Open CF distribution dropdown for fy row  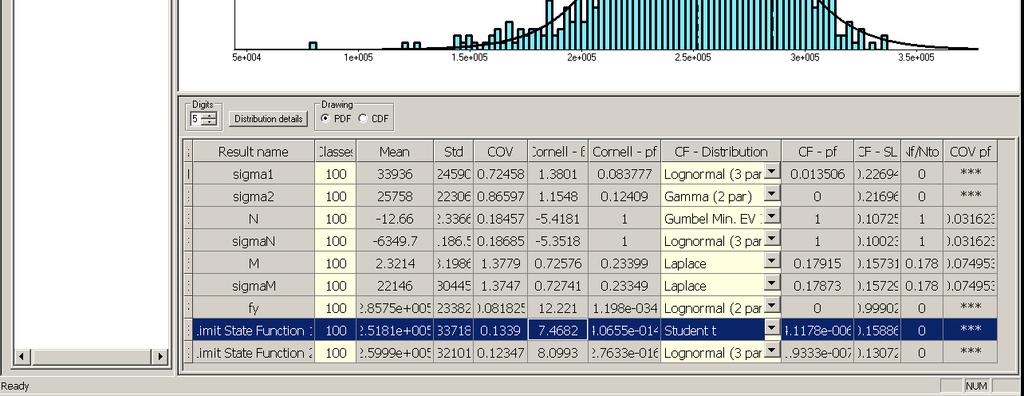click(772, 305)
